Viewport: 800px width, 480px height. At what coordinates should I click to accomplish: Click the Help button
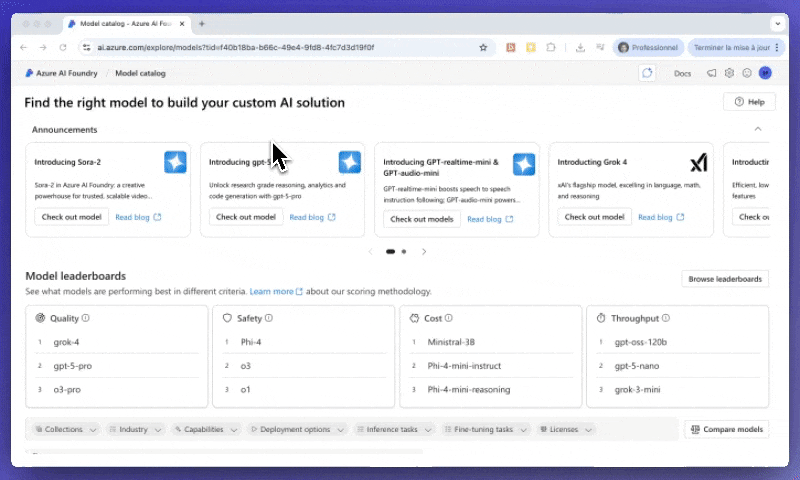click(749, 102)
